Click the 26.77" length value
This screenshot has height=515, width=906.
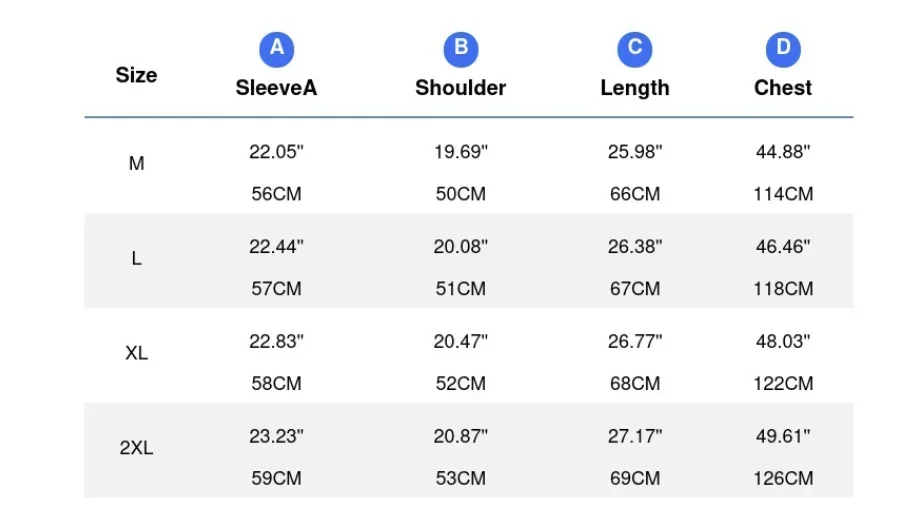(634, 342)
